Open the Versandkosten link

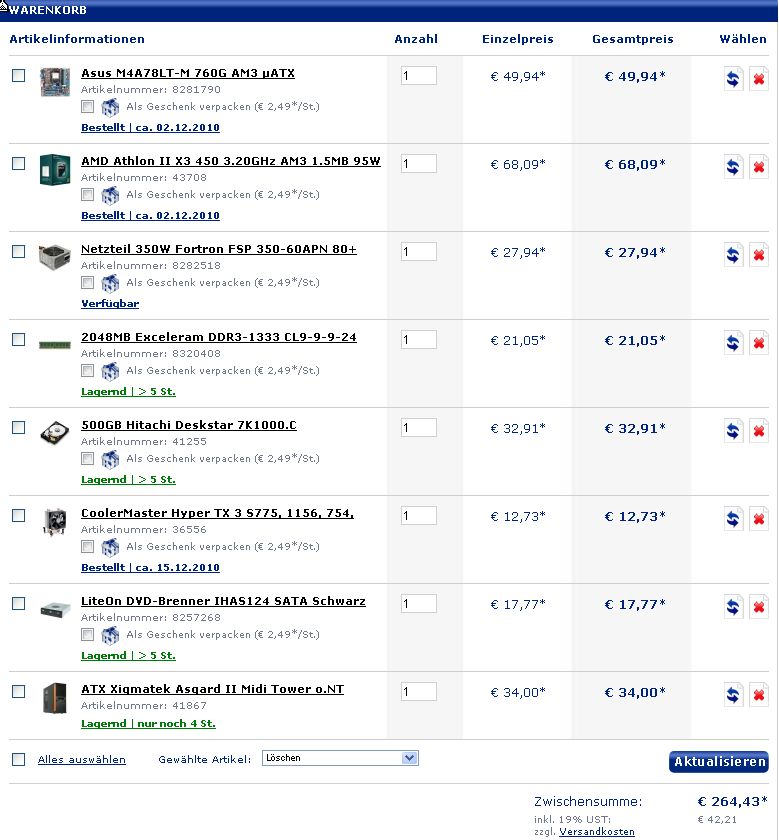tap(597, 832)
